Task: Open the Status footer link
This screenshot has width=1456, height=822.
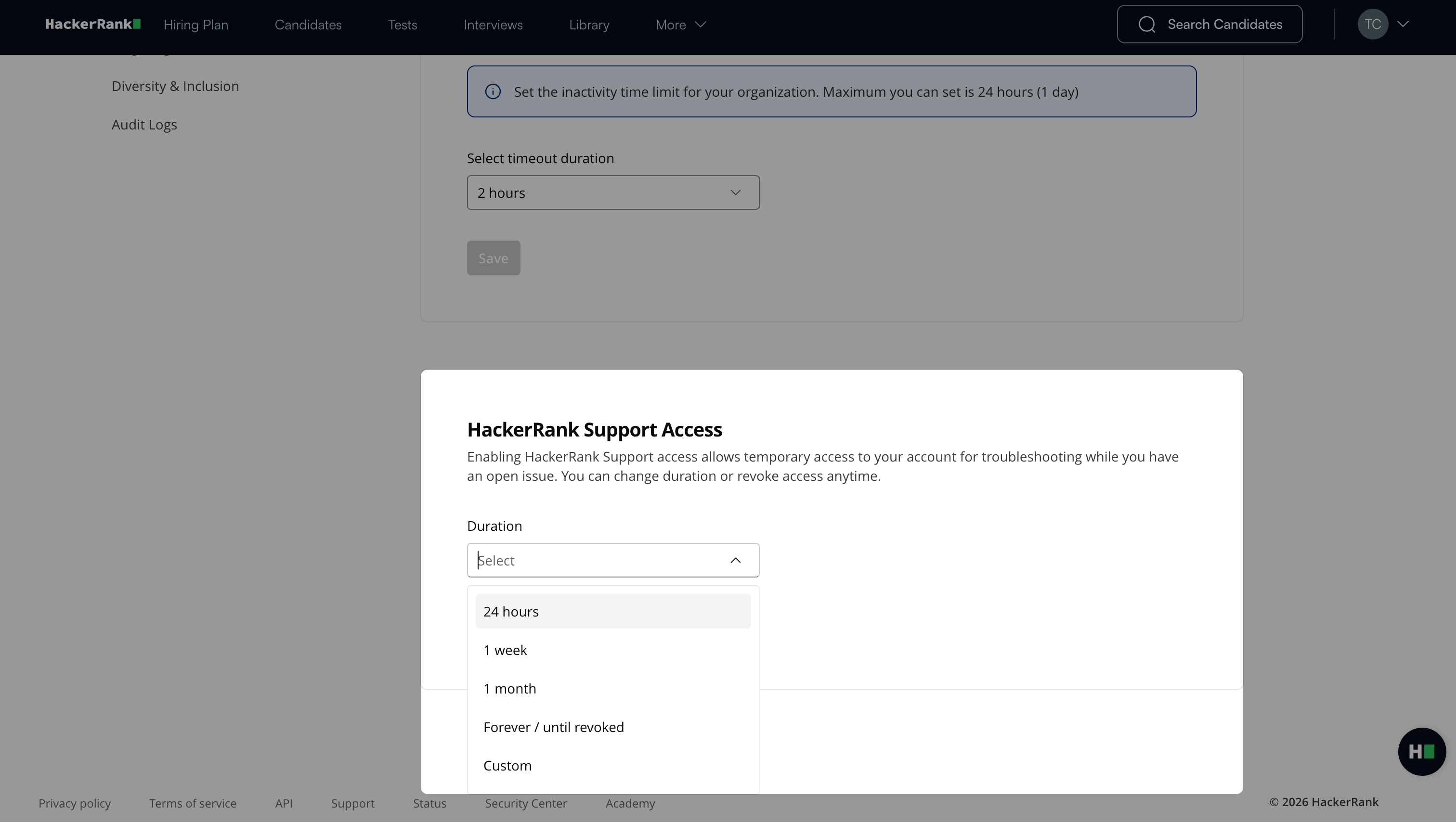Action: 429,803
